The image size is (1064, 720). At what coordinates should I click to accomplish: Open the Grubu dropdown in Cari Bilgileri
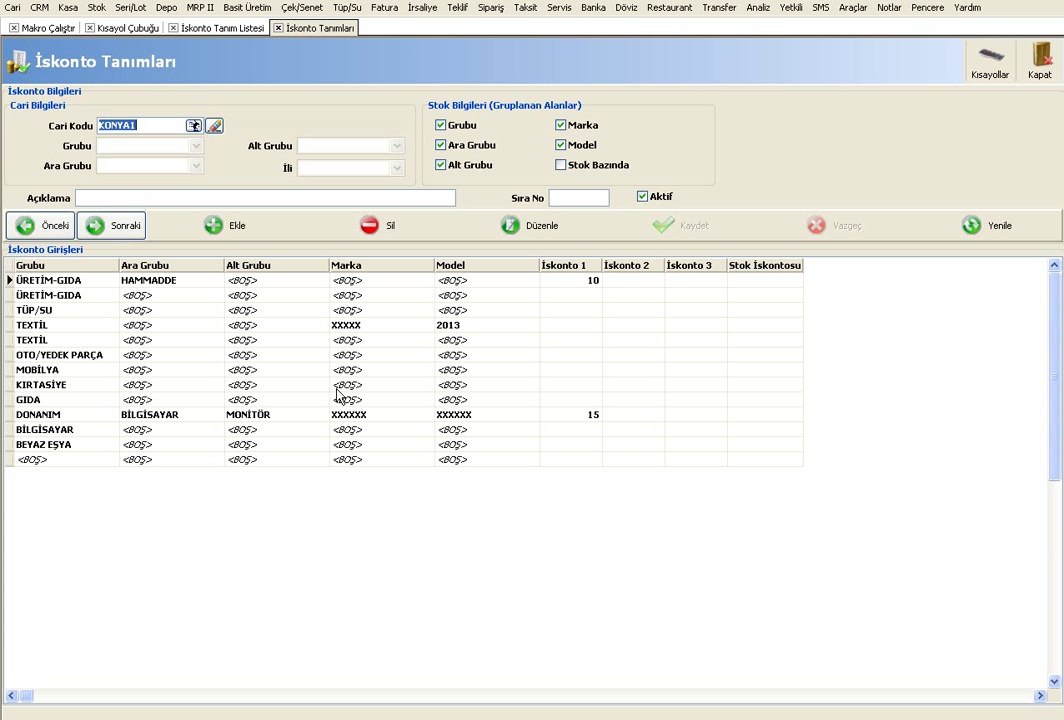click(196, 146)
